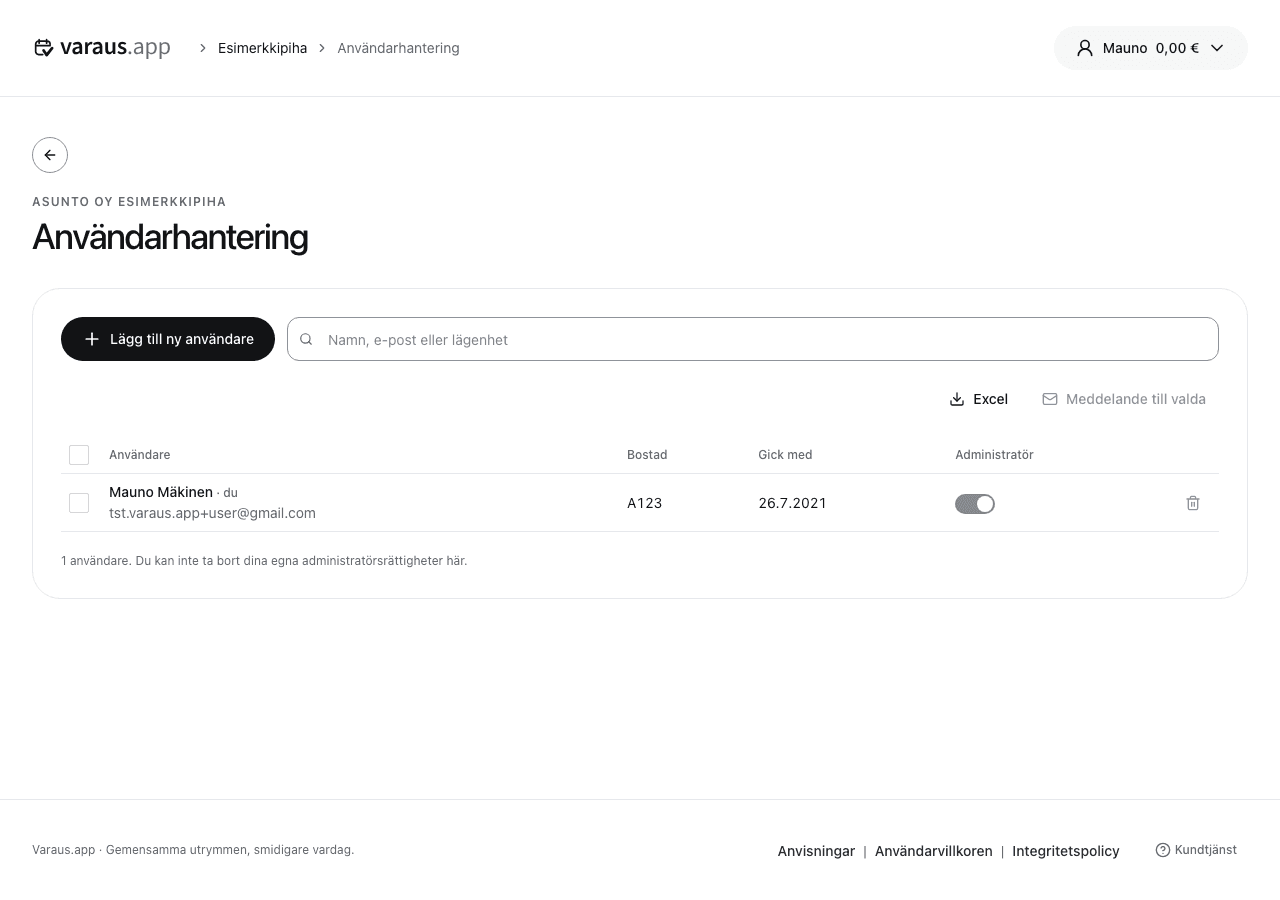Click the Kundtjänst help icon
This screenshot has height=900, width=1280.
pos(1162,850)
